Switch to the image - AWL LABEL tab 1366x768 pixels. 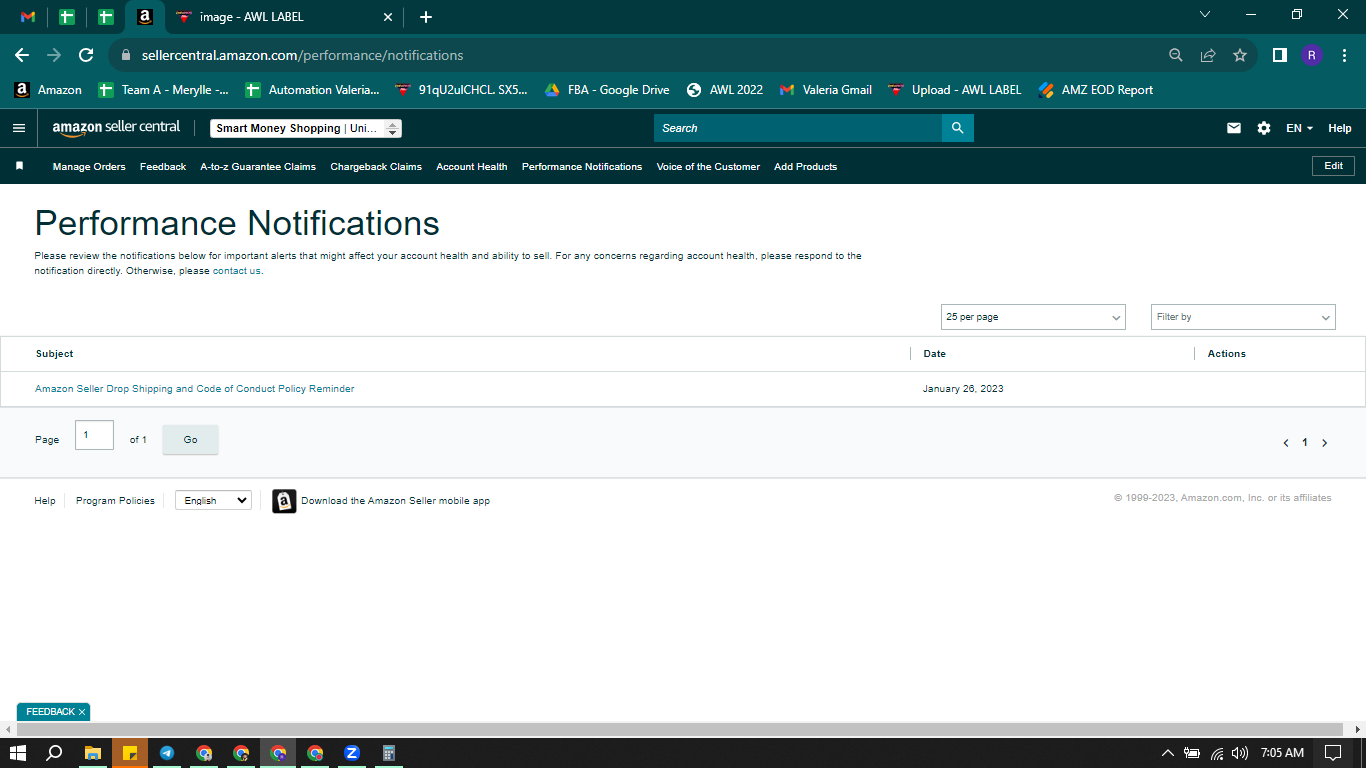click(283, 17)
